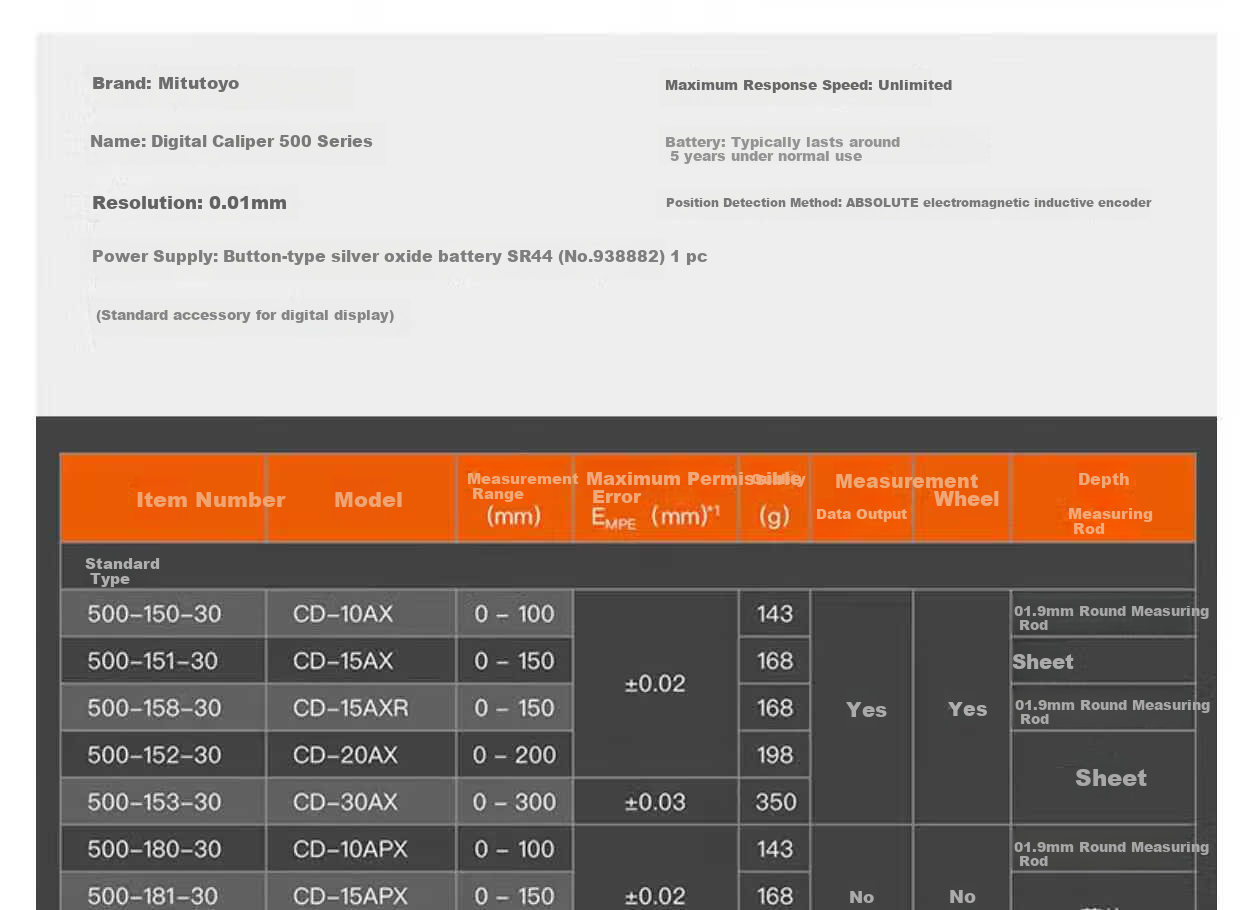Image resolution: width=1259 pixels, height=910 pixels.
Task: Click the "Standard Type" section label
Action: [x=122, y=571]
